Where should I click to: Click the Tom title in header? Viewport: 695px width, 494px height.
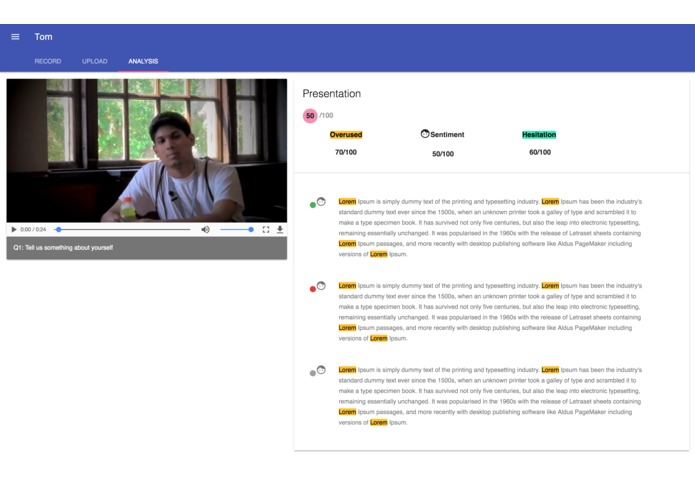pyautogui.click(x=43, y=37)
